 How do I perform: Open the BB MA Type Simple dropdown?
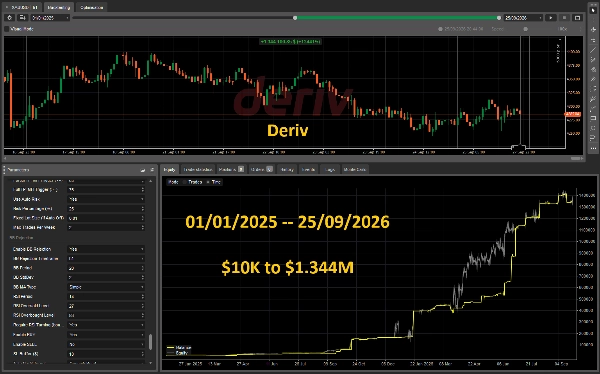tap(106, 287)
